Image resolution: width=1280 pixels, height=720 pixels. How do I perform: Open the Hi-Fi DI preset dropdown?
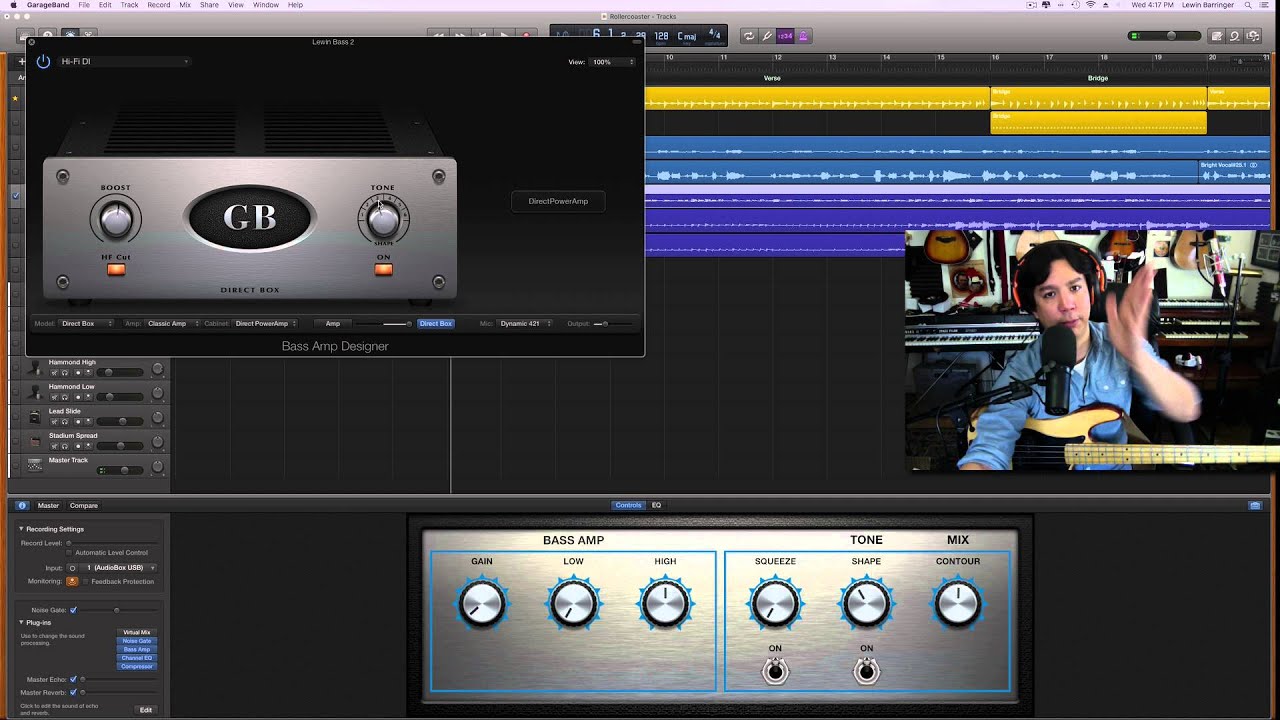pyautogui.click(x=124, y=62)
